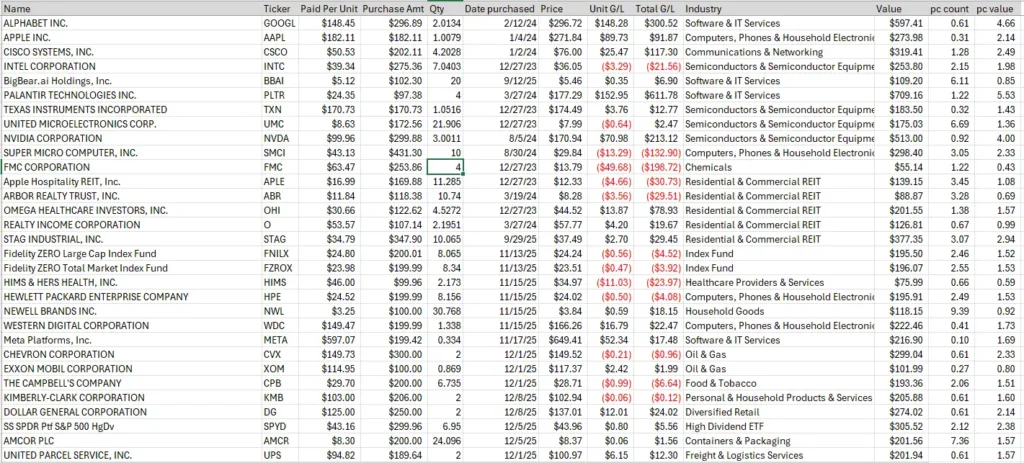
Task: Select the selected Qty cell for FMC Corporation
Action: tap(445, 167)
